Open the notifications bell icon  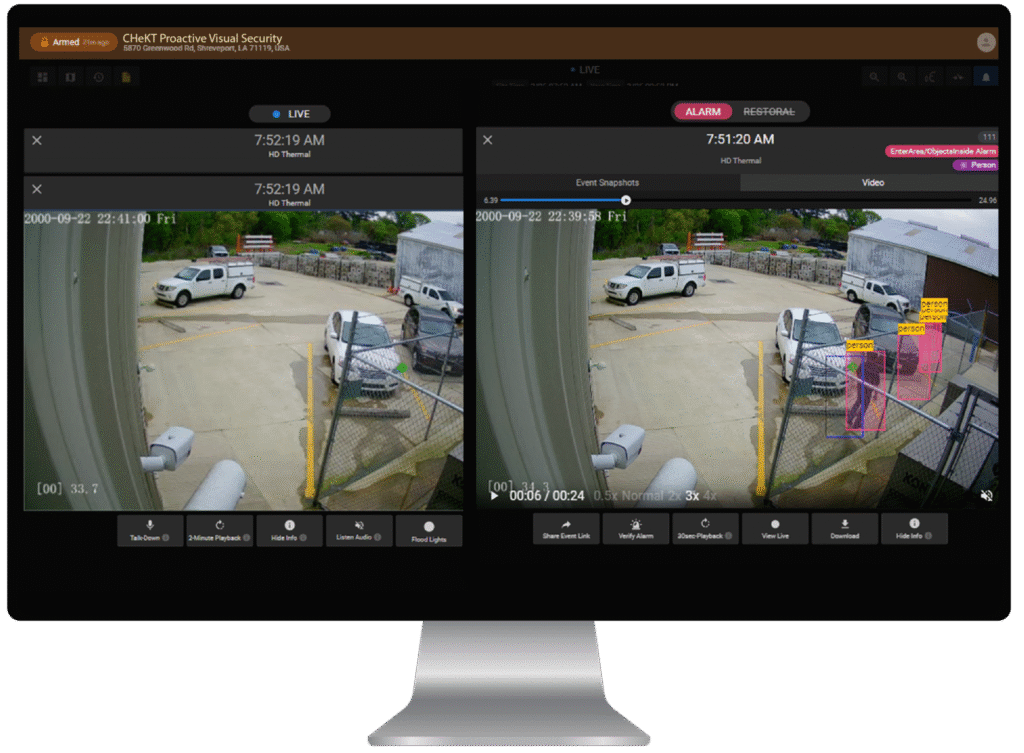pyautogui.click(x=985, y=76)
